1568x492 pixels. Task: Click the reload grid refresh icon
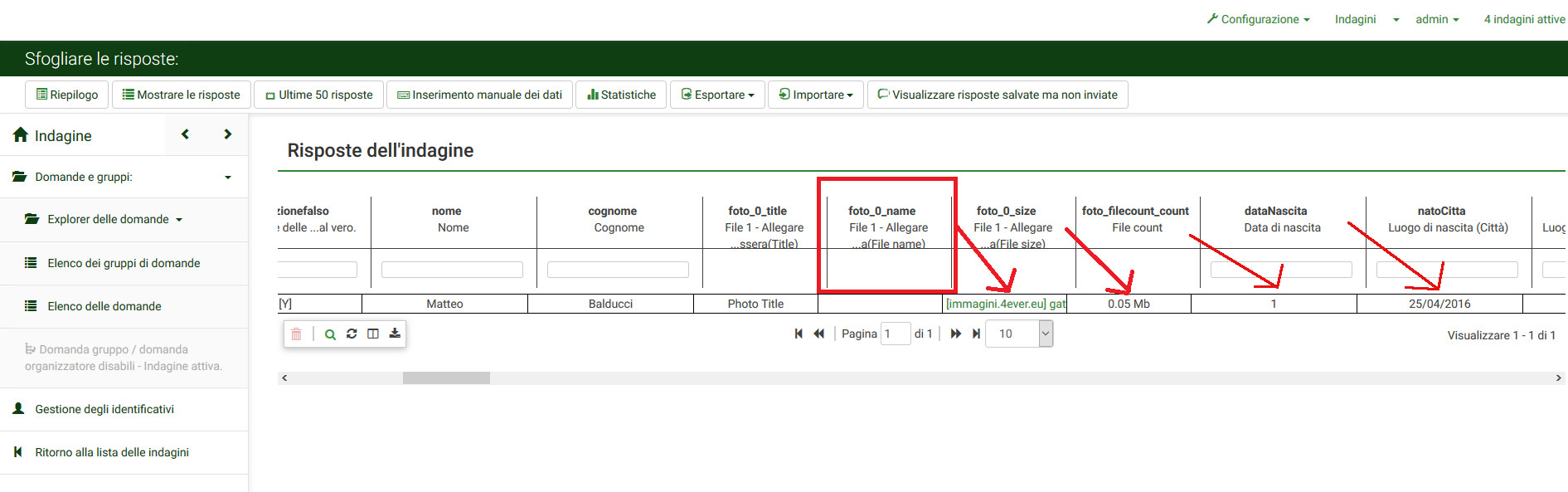click(x=352, y=334)
